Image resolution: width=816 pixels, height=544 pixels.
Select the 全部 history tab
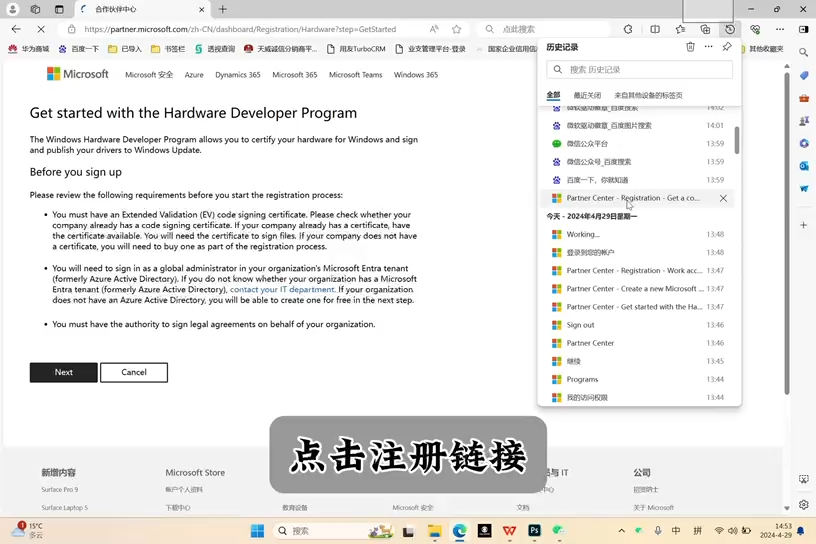[x=553, y=95]
